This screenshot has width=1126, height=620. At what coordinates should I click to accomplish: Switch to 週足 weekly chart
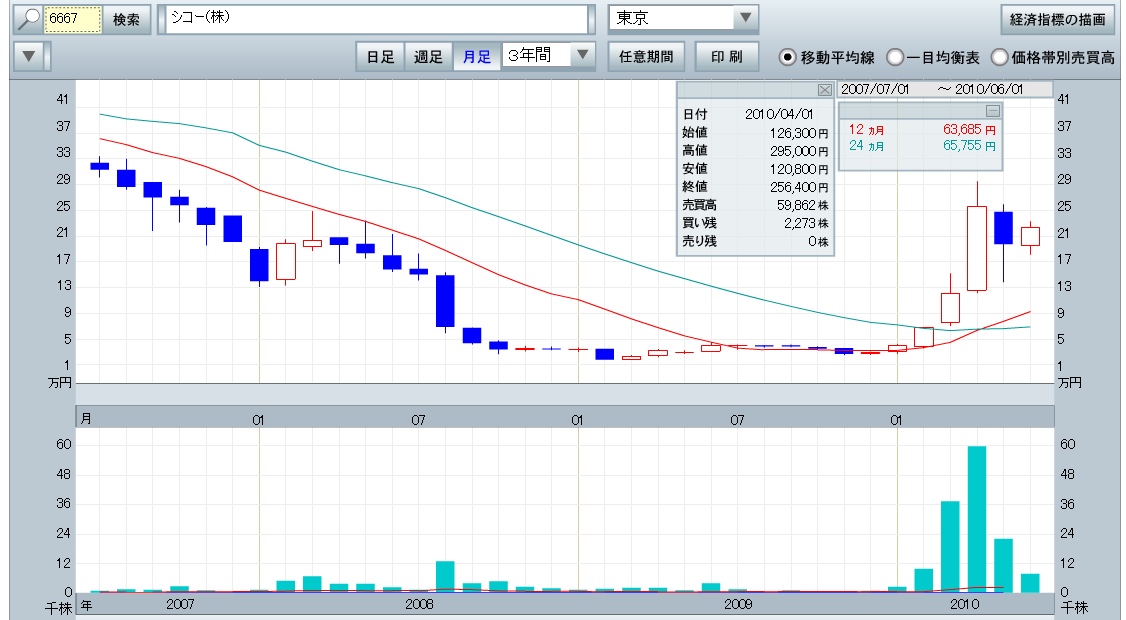point(428,57)
